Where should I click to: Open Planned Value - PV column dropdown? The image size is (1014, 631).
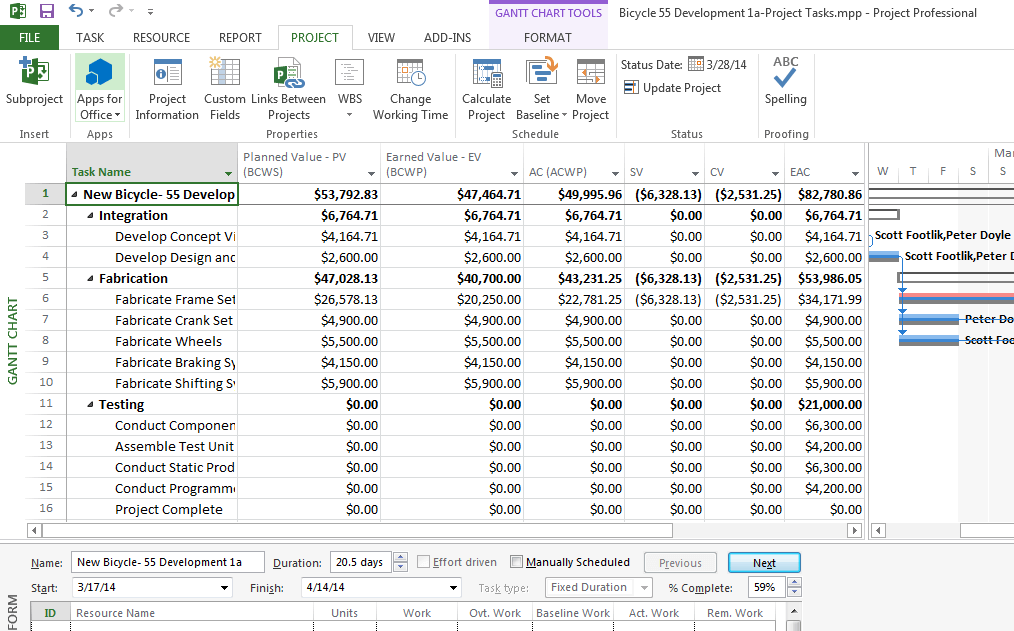tap(371, 173)
